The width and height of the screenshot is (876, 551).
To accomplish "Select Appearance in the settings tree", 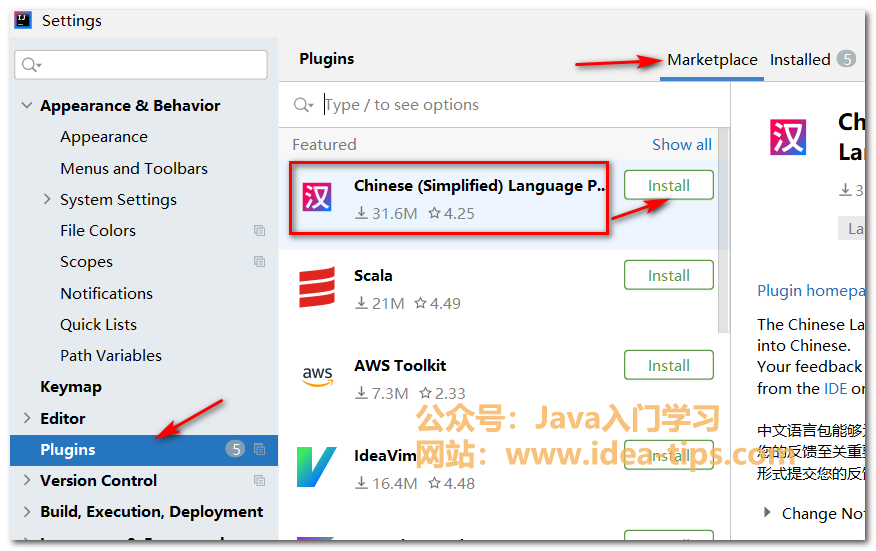I will click(x=104, y=137).
